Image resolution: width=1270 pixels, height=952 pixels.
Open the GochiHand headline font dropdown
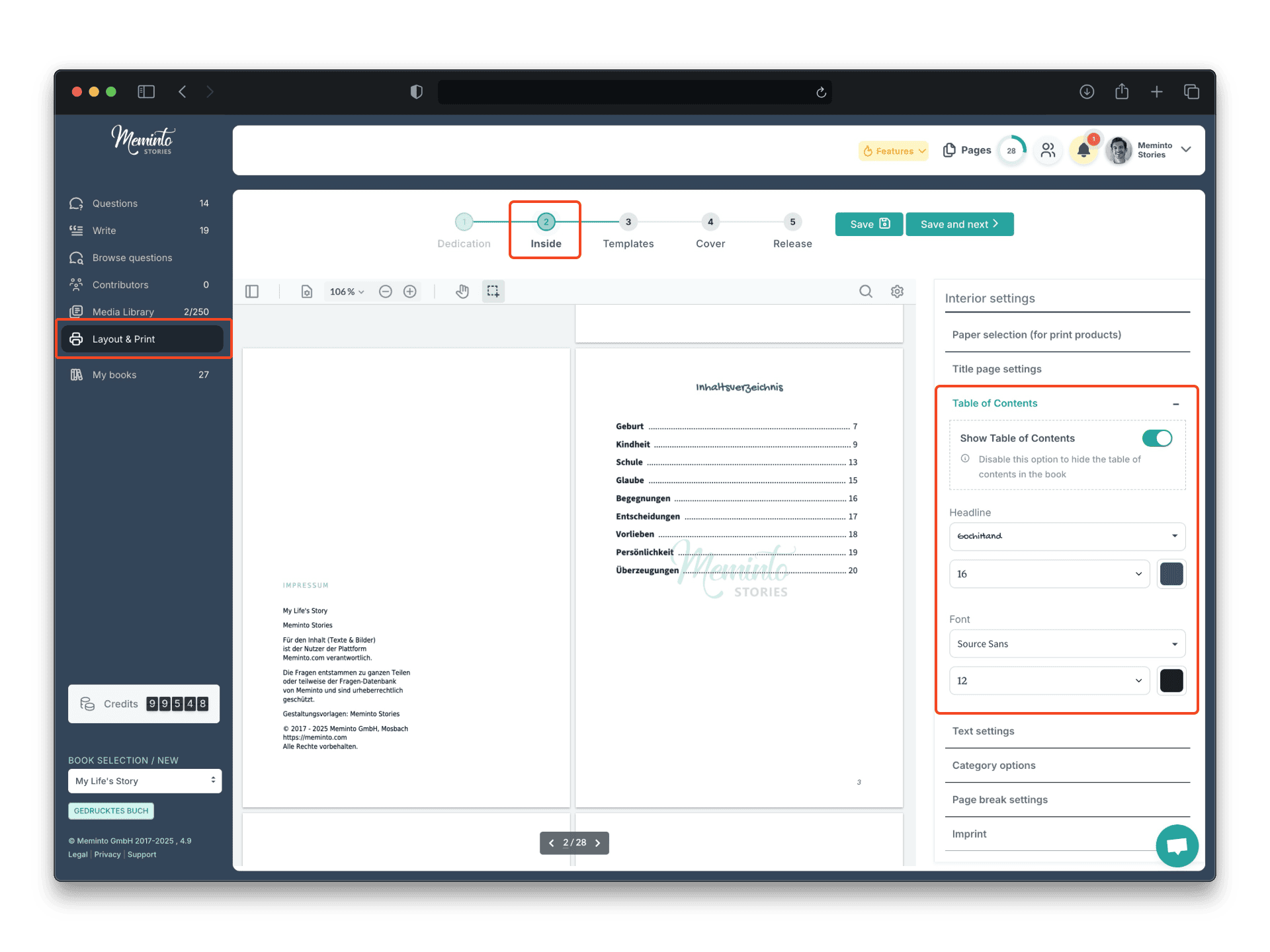(1067, 536)
